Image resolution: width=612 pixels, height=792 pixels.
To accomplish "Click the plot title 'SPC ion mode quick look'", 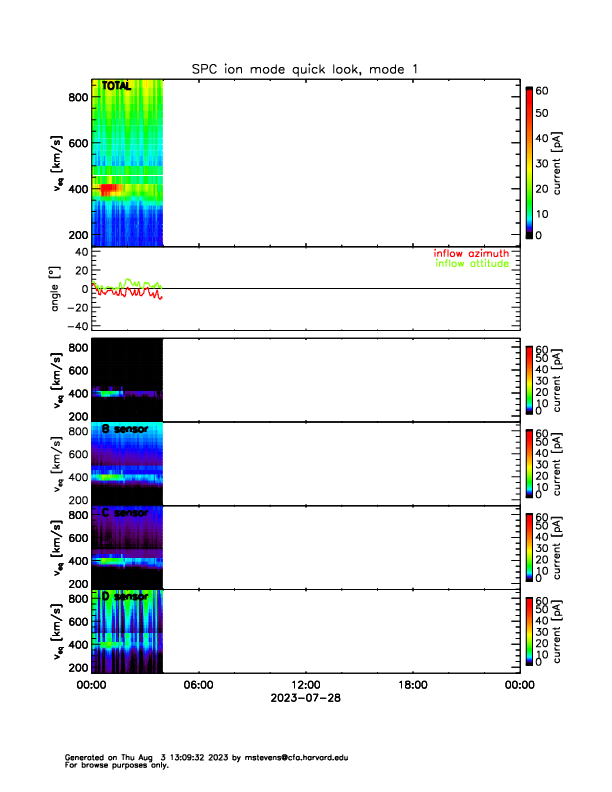I will pos(305,68).
